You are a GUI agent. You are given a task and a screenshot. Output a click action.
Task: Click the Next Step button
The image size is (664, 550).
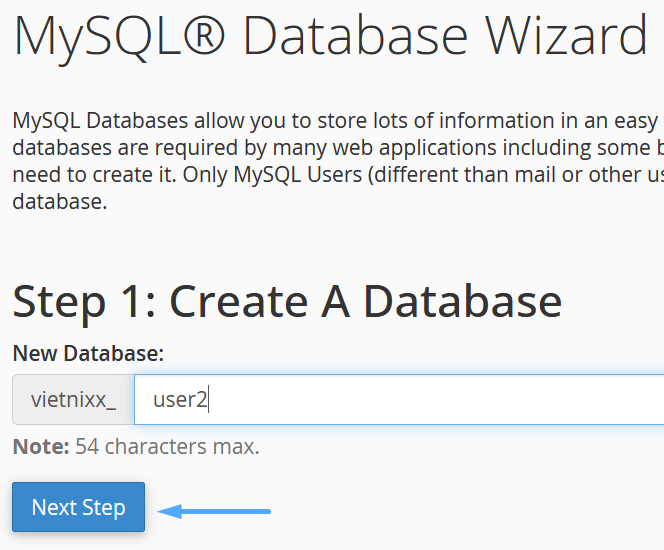(78, 507)
